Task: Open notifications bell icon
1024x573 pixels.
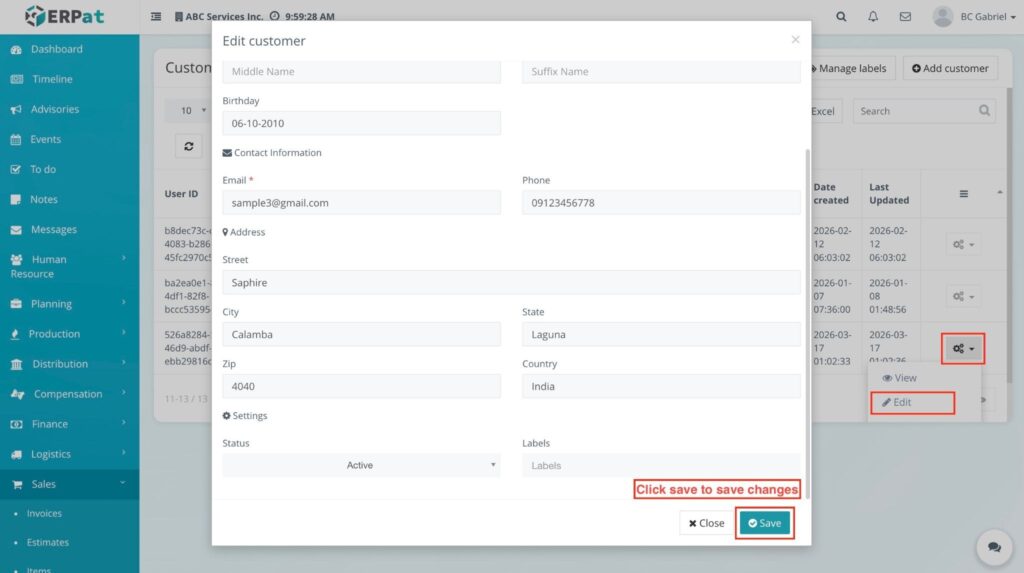Action: click(873, 16)
